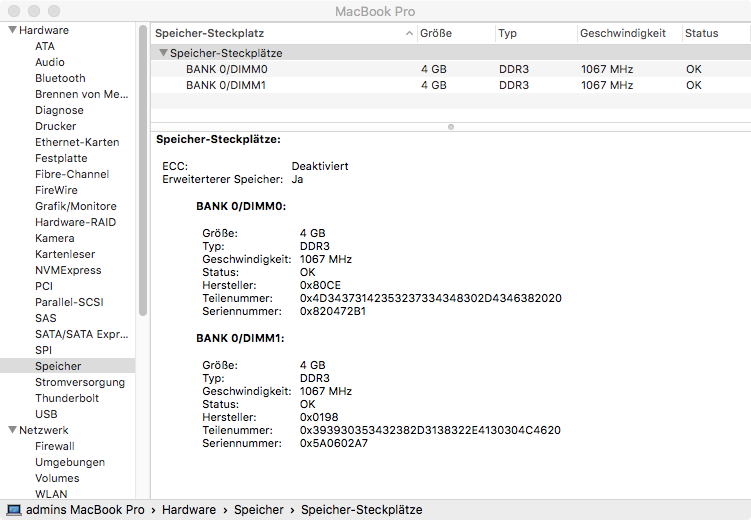Click DIMM1 Seriennummer 0x5A0602A7
Screen dimensions: 751x520
(334, 443)
